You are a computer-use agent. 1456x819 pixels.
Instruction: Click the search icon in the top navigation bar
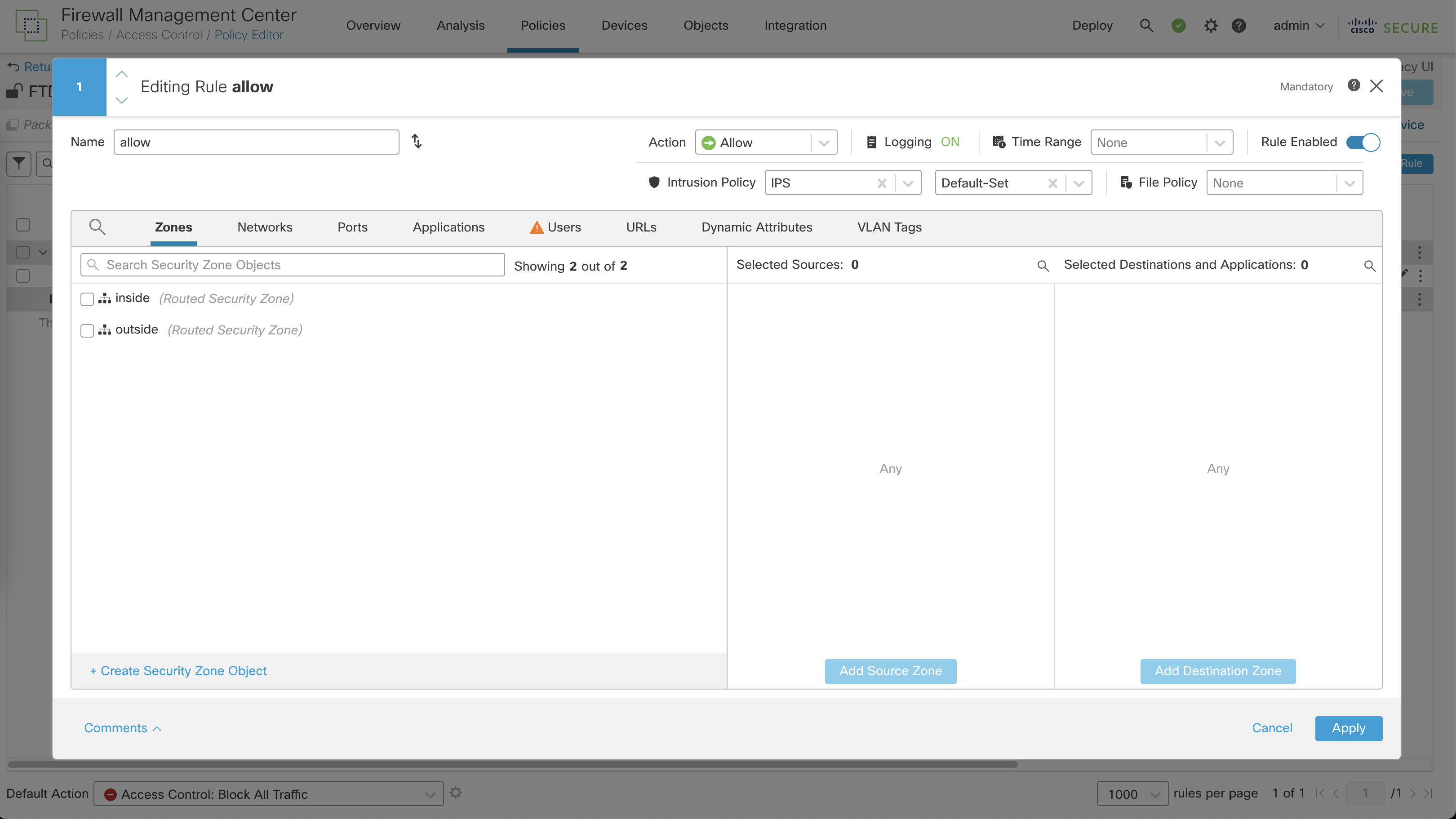click(x=1145, y=26)
